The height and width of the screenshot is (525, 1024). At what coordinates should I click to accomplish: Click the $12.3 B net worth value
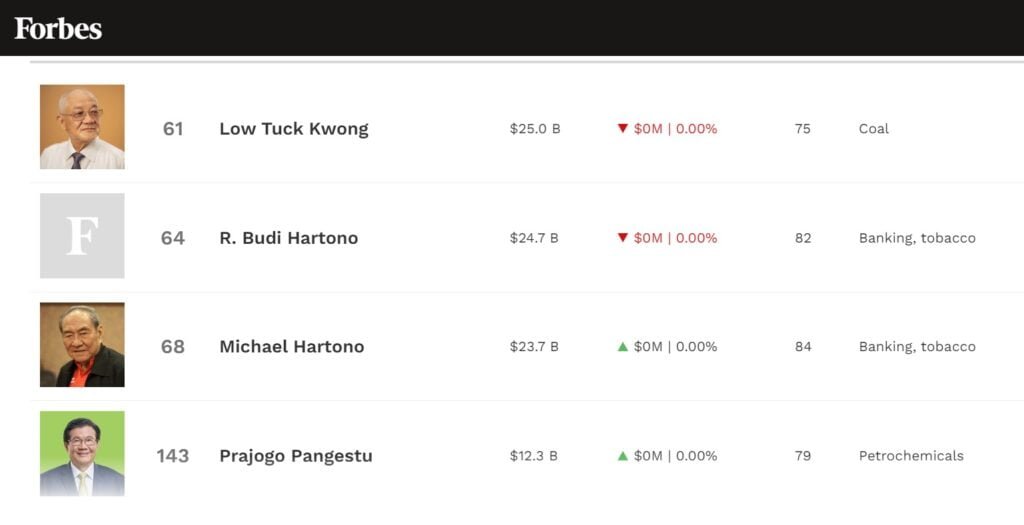(534, 456)
